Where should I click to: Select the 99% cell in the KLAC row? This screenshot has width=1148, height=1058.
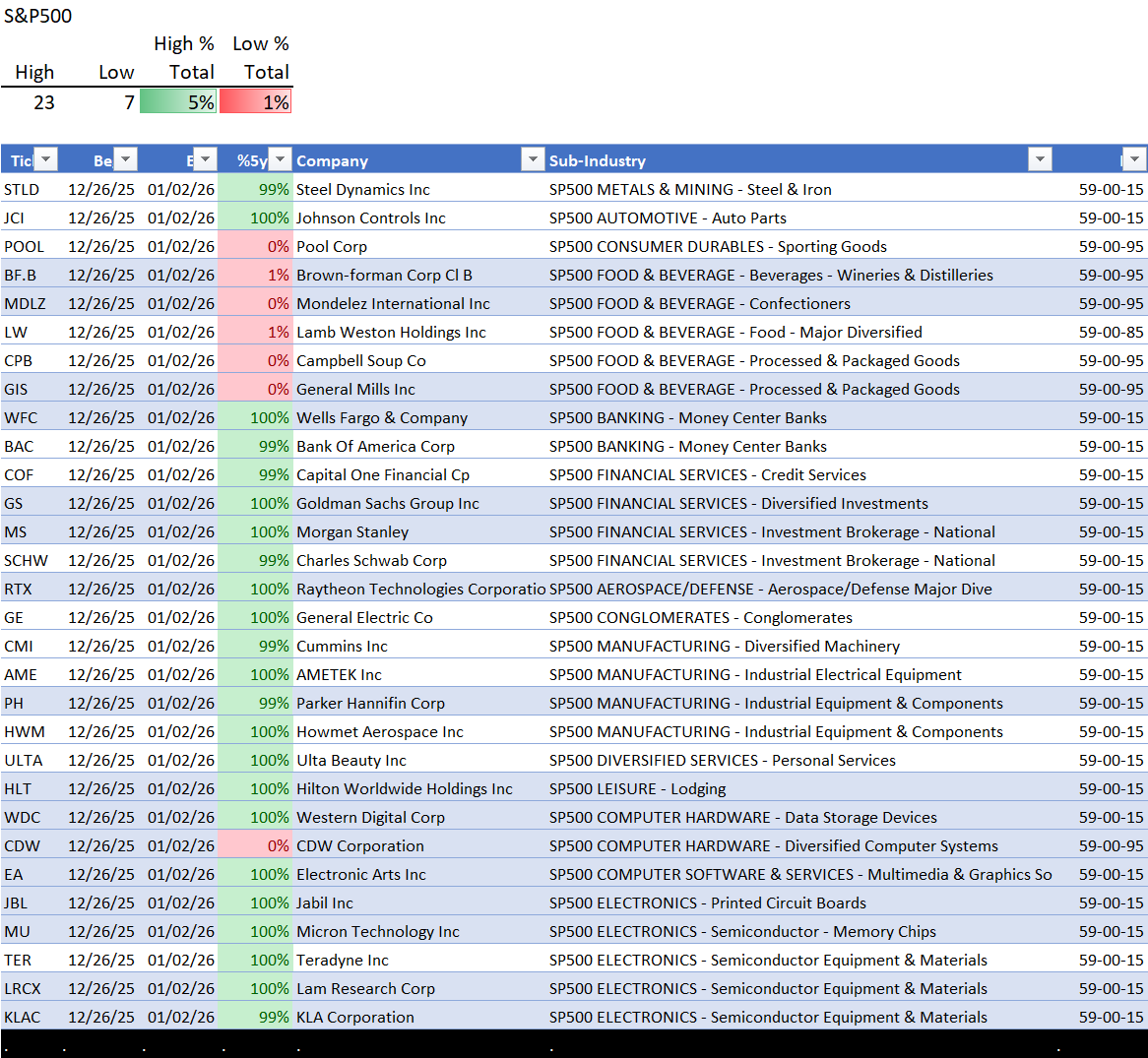coord(256,1017)
